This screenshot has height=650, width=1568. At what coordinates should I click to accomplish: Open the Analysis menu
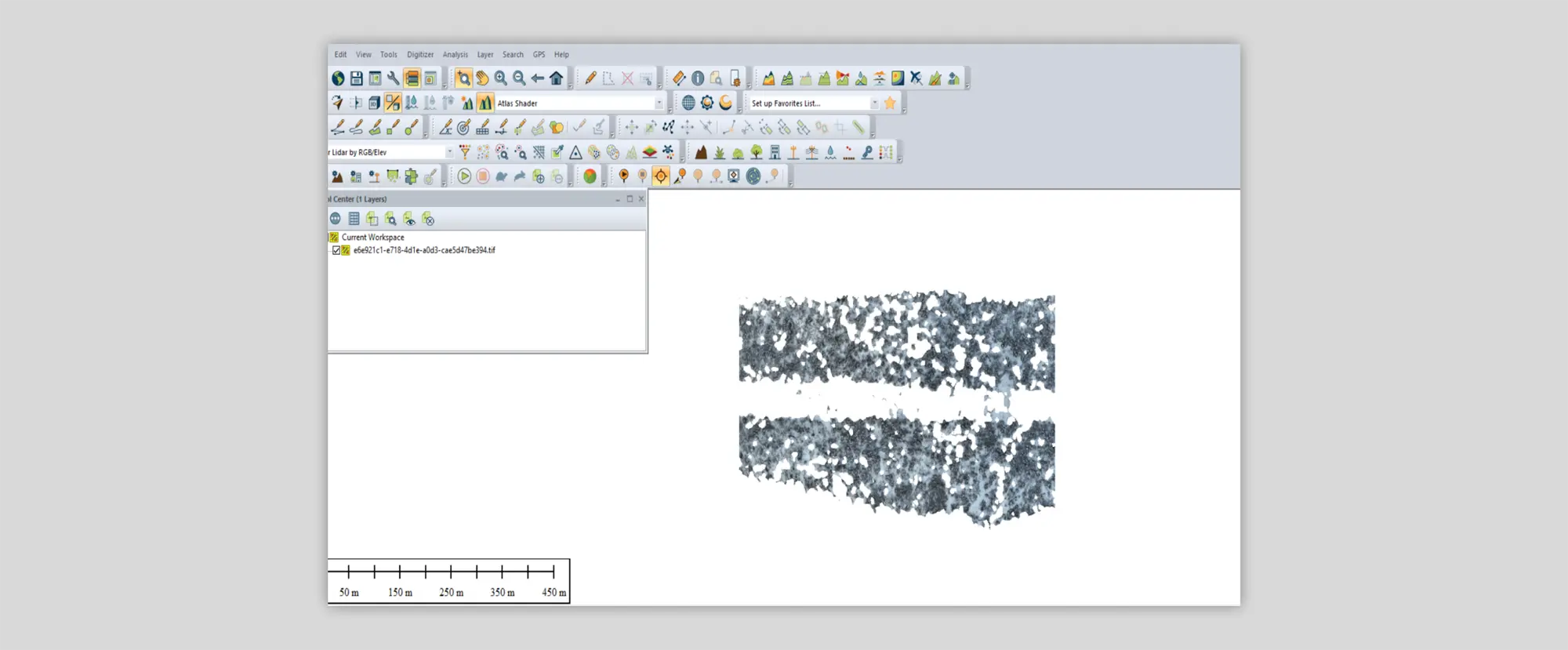tap(456, 55)
